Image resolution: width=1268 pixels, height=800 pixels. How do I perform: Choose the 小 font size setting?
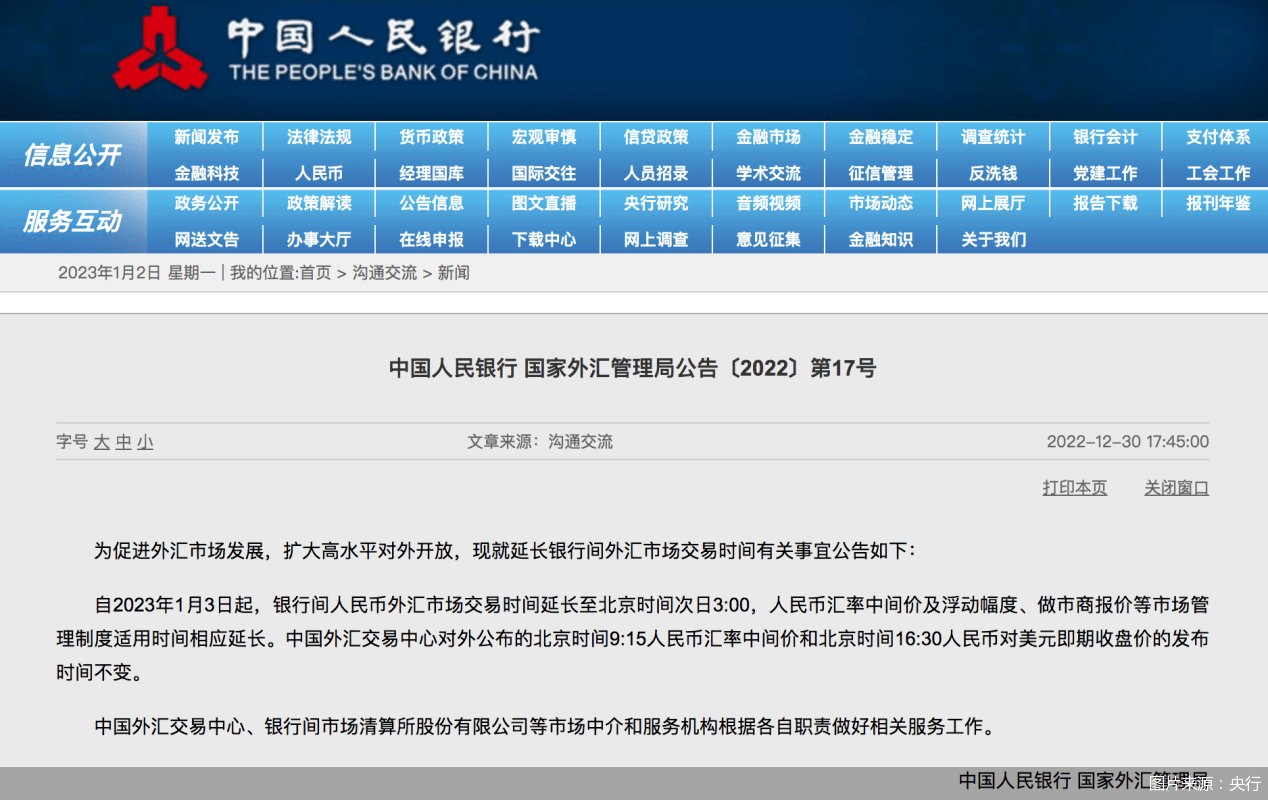coord(143,441)
